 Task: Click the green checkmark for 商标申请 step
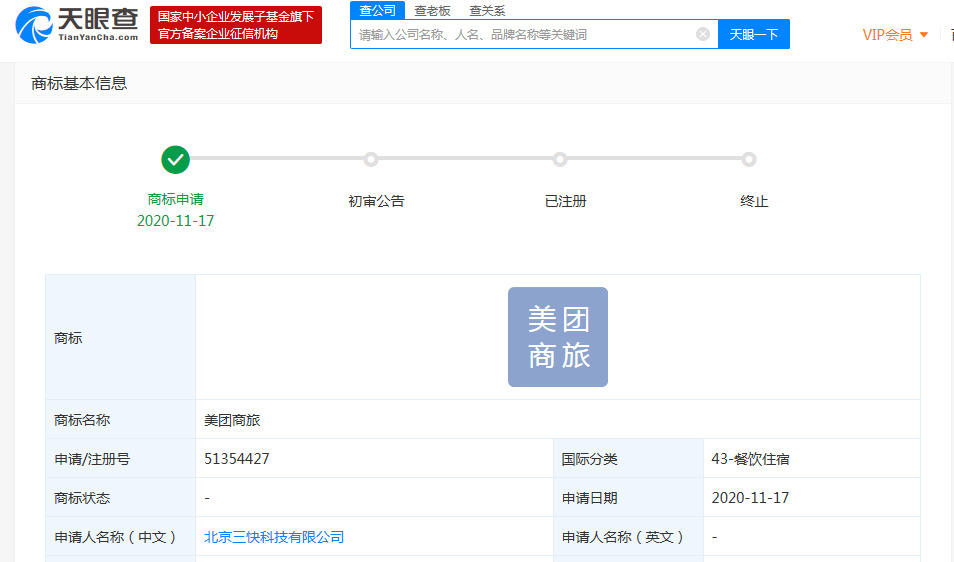coord(175,160)
